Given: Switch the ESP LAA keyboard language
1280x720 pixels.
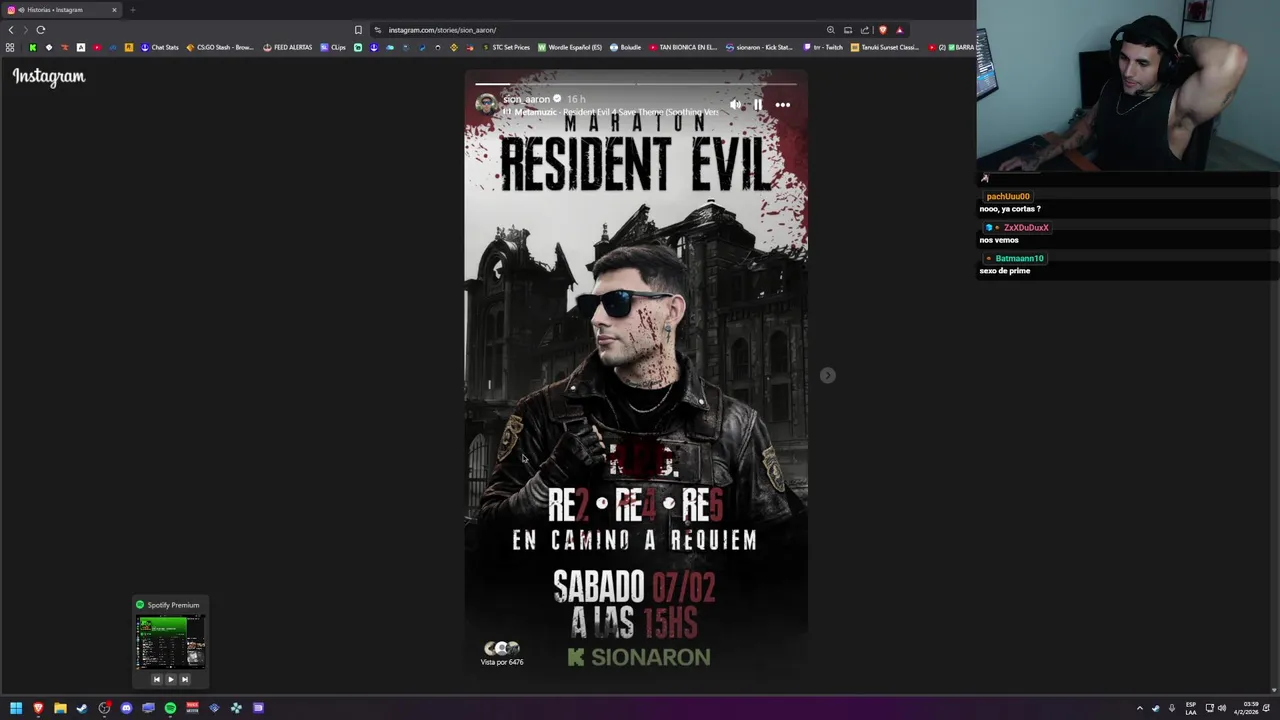Looking at the screenshot, I should tap(1191, 708).
